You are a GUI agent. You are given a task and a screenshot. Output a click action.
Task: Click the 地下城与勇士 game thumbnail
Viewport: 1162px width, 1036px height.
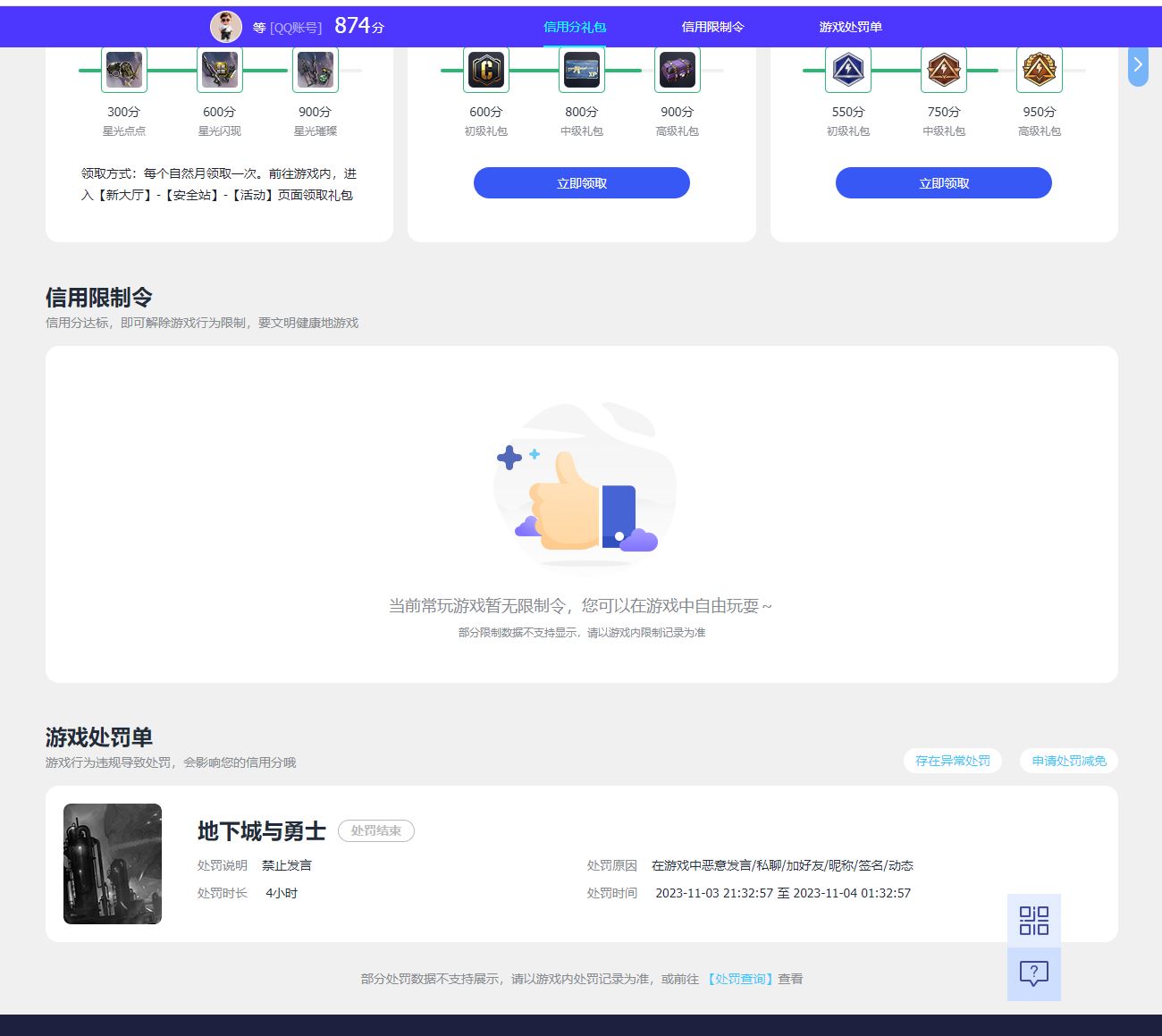click(113, 863)
